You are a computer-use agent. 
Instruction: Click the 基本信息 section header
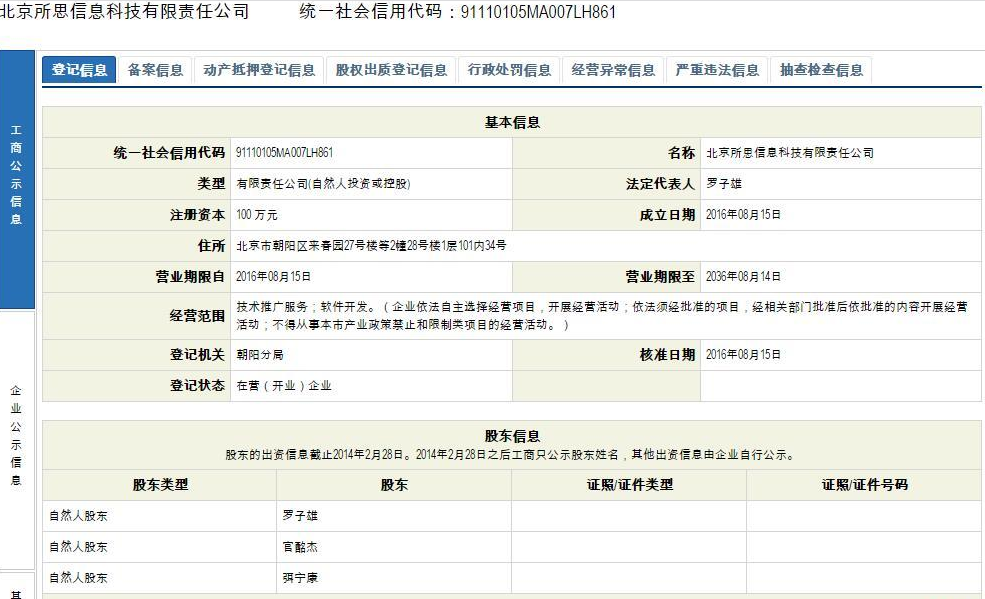(512, 122)
